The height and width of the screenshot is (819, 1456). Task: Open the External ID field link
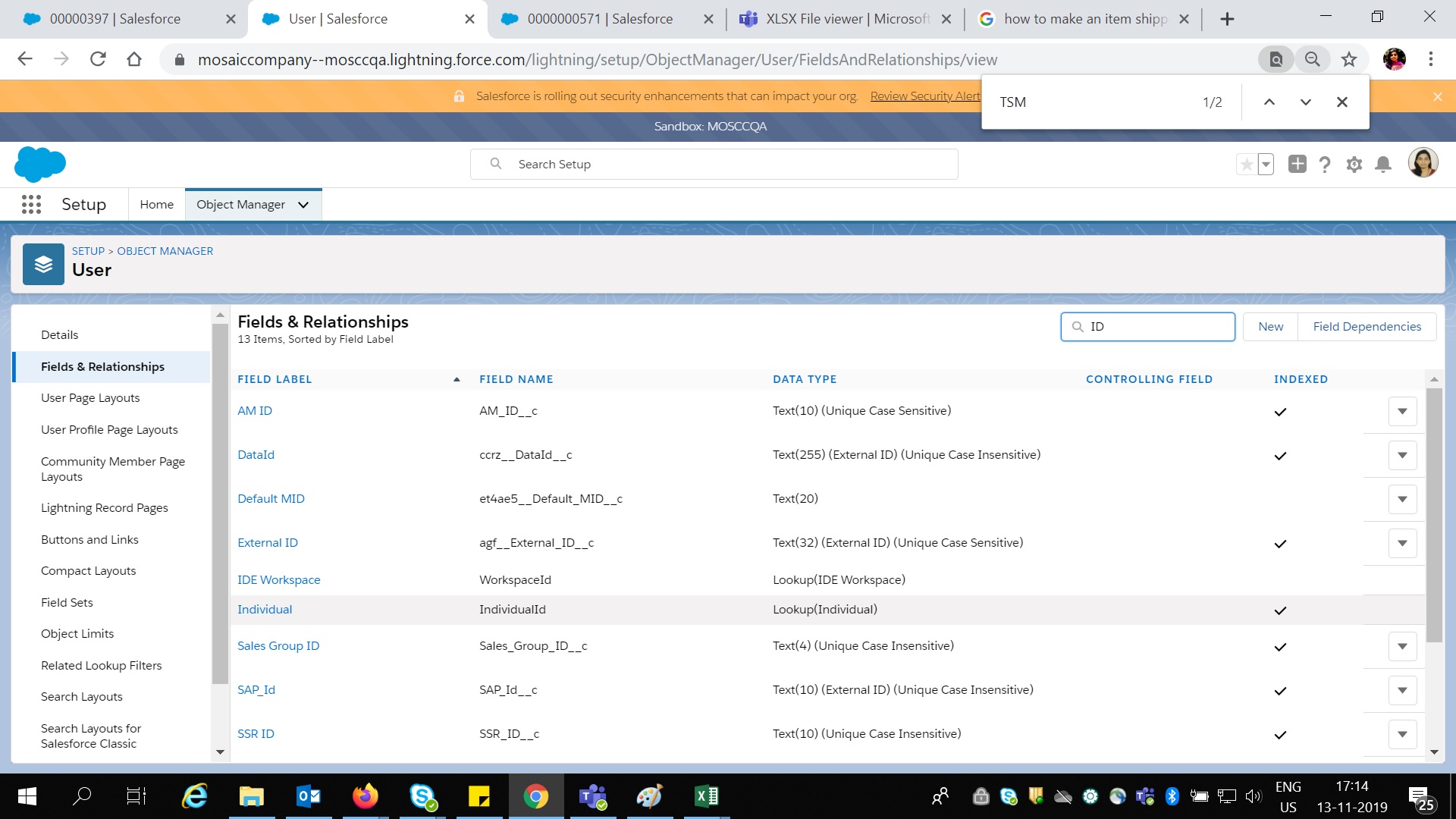coord(267,542)
